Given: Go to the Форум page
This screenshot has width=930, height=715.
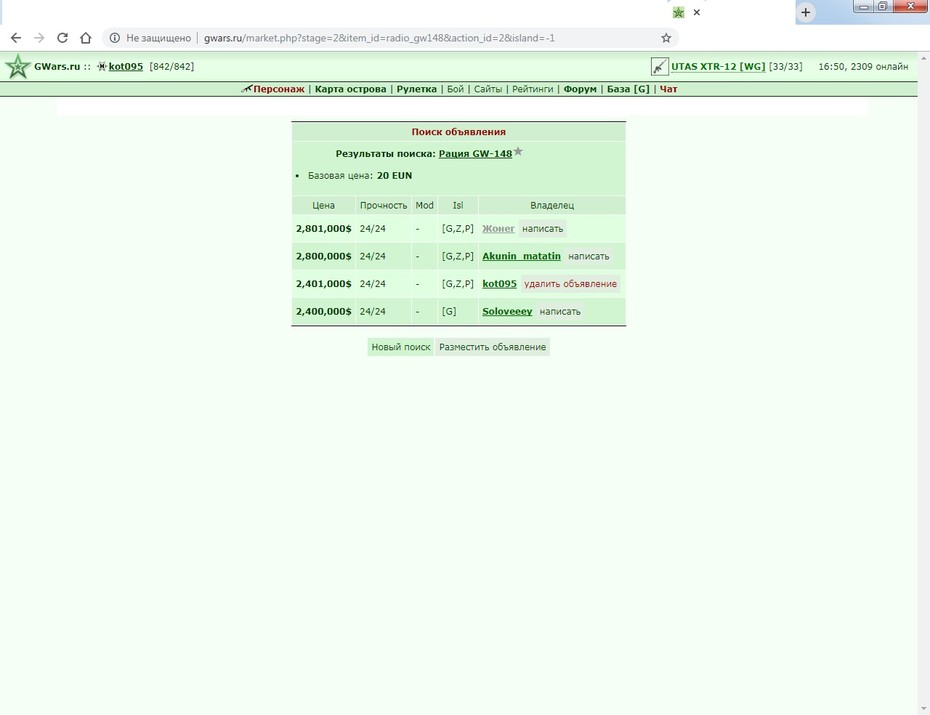Looking at the screenshot, I should (580, 89).
